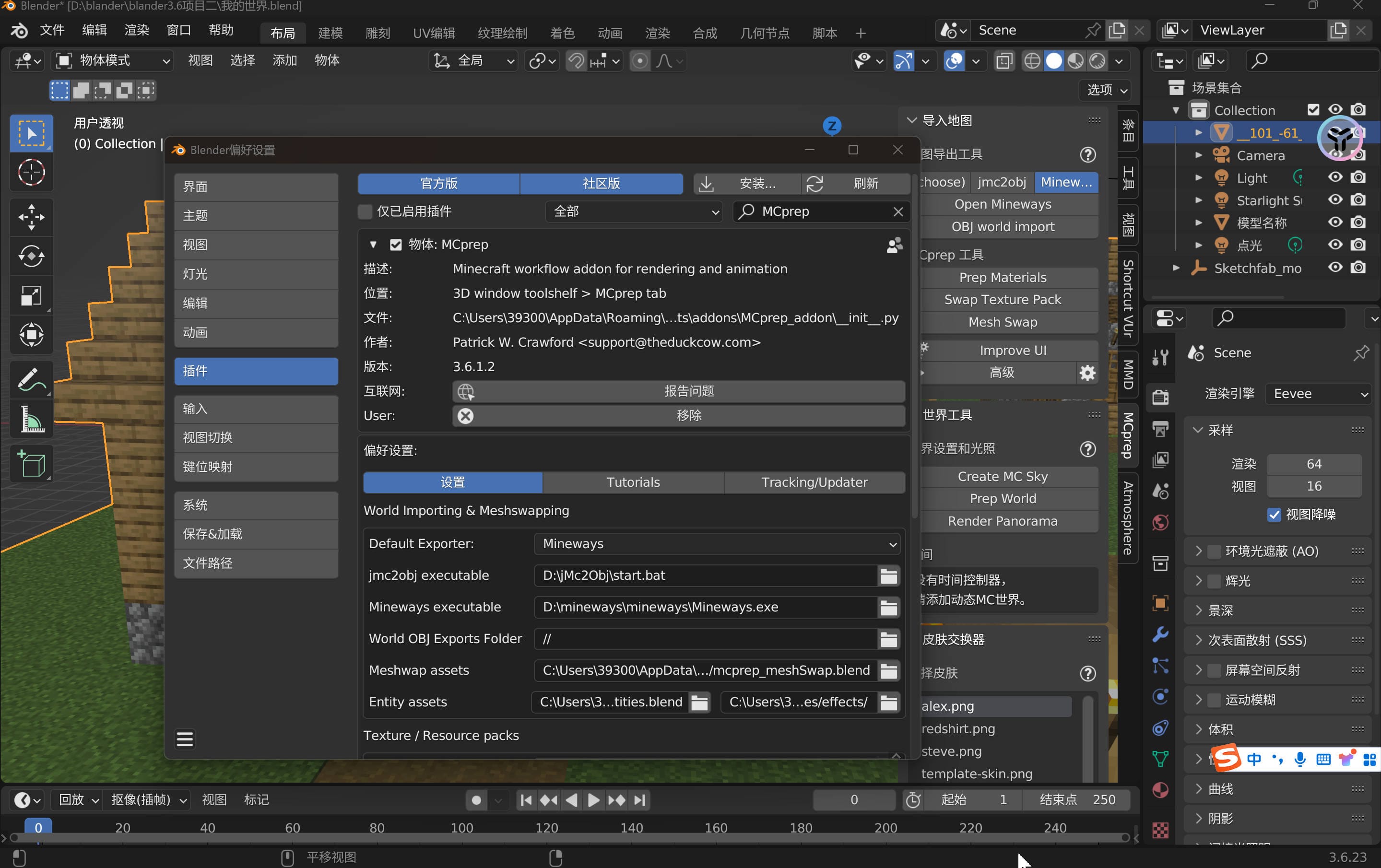This screenshot has height=868, width=1381.
Task: Click the Create MC Sky button
Action: click(x=1002, y=476)
